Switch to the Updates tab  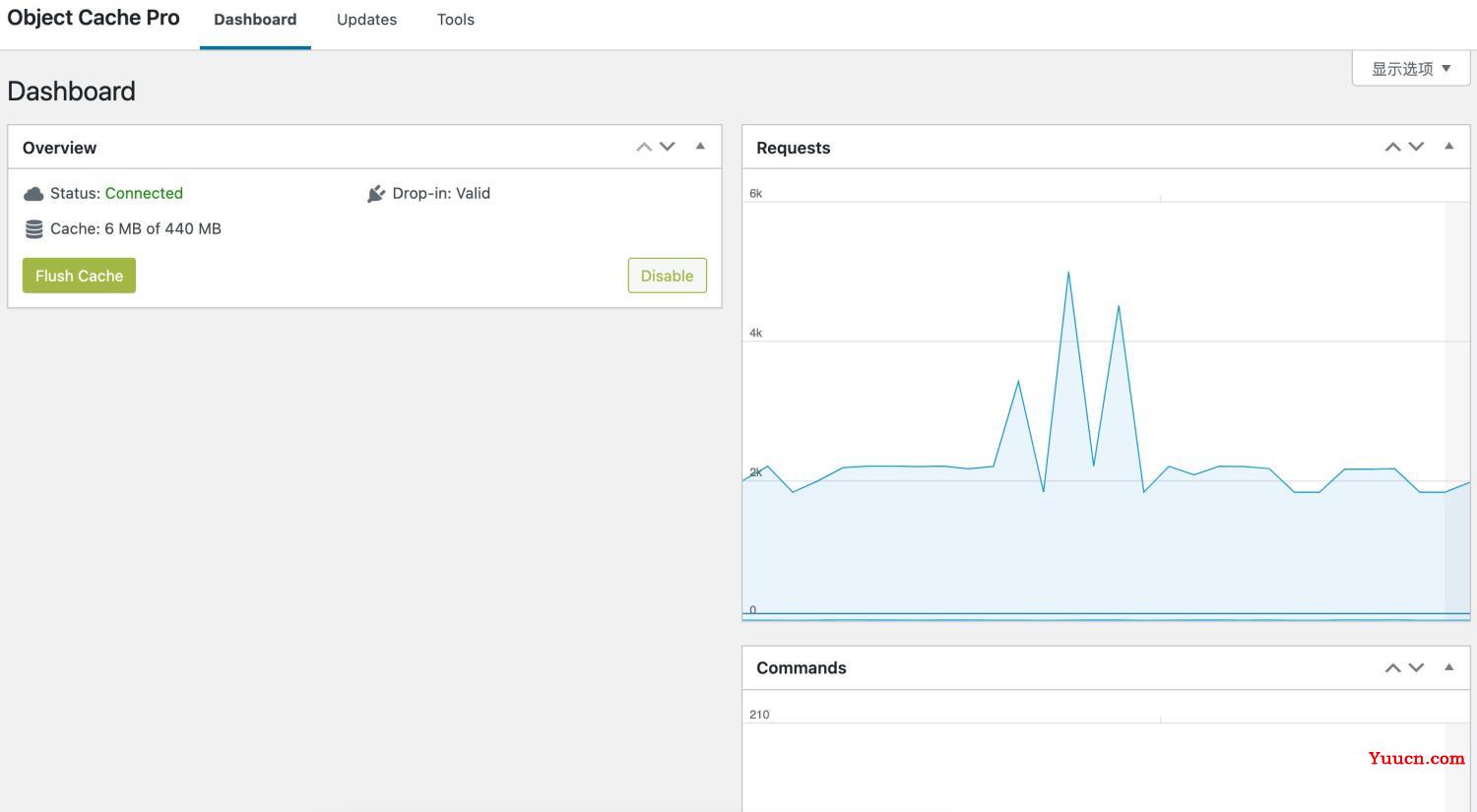pyautogui.click(x=366, y=20)
